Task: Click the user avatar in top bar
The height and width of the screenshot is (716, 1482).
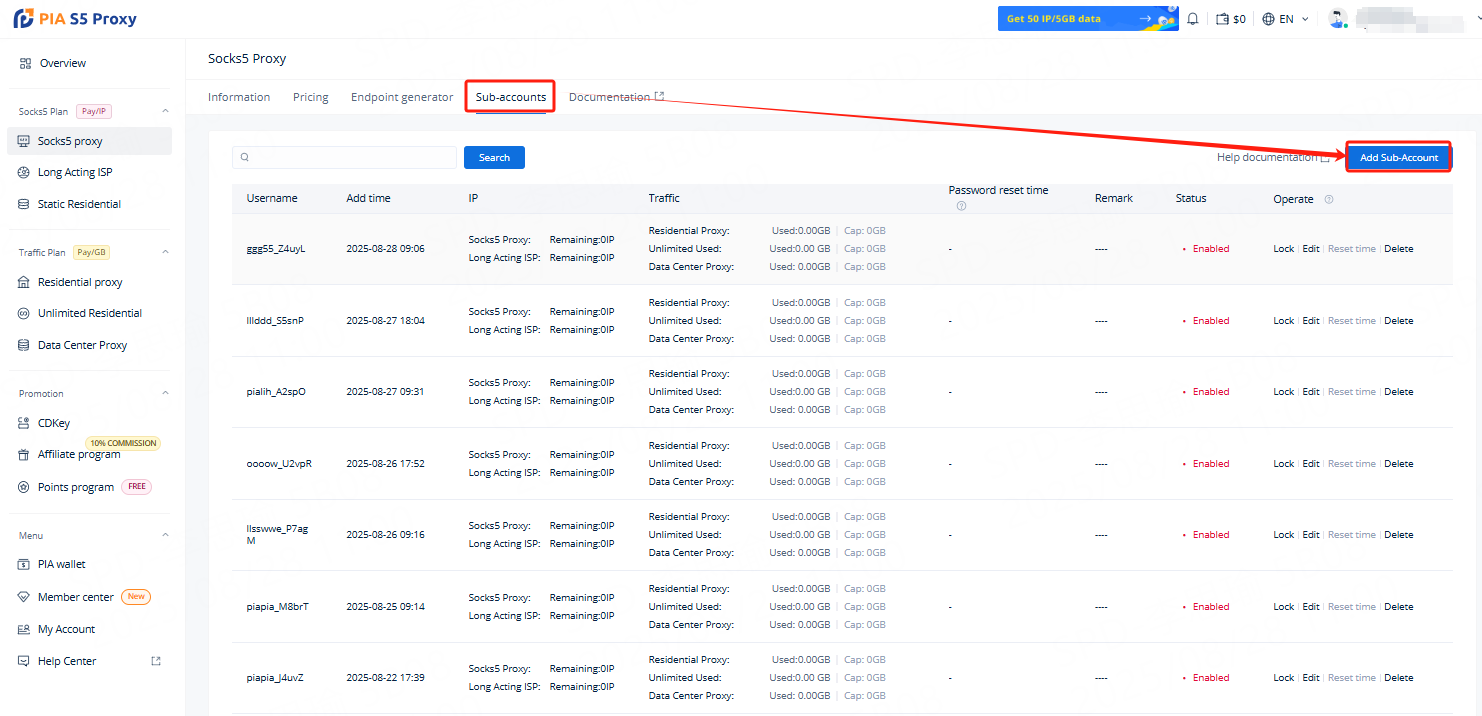Action: [1337, 19]
